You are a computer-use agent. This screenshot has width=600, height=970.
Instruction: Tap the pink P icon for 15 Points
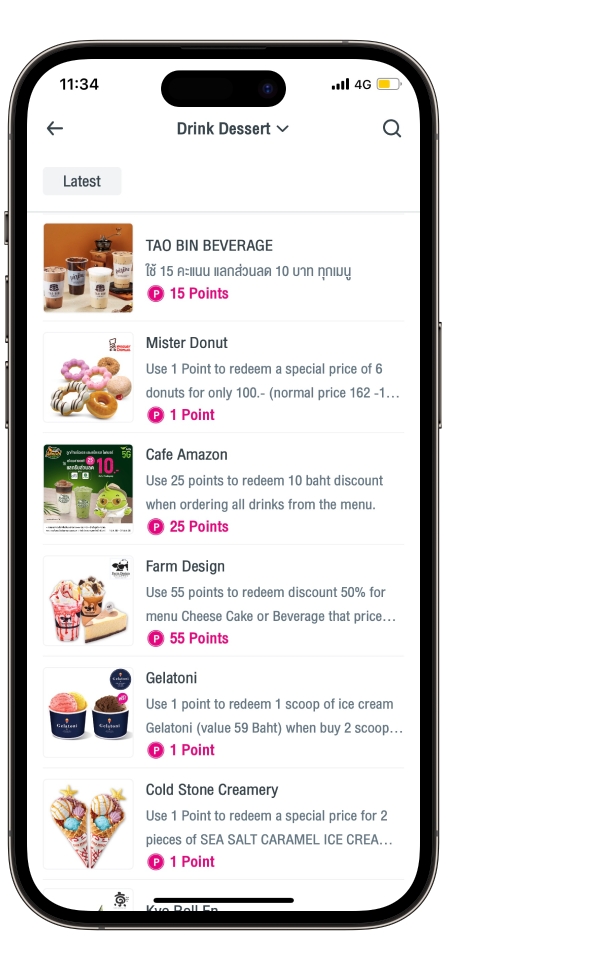[156, 294]
